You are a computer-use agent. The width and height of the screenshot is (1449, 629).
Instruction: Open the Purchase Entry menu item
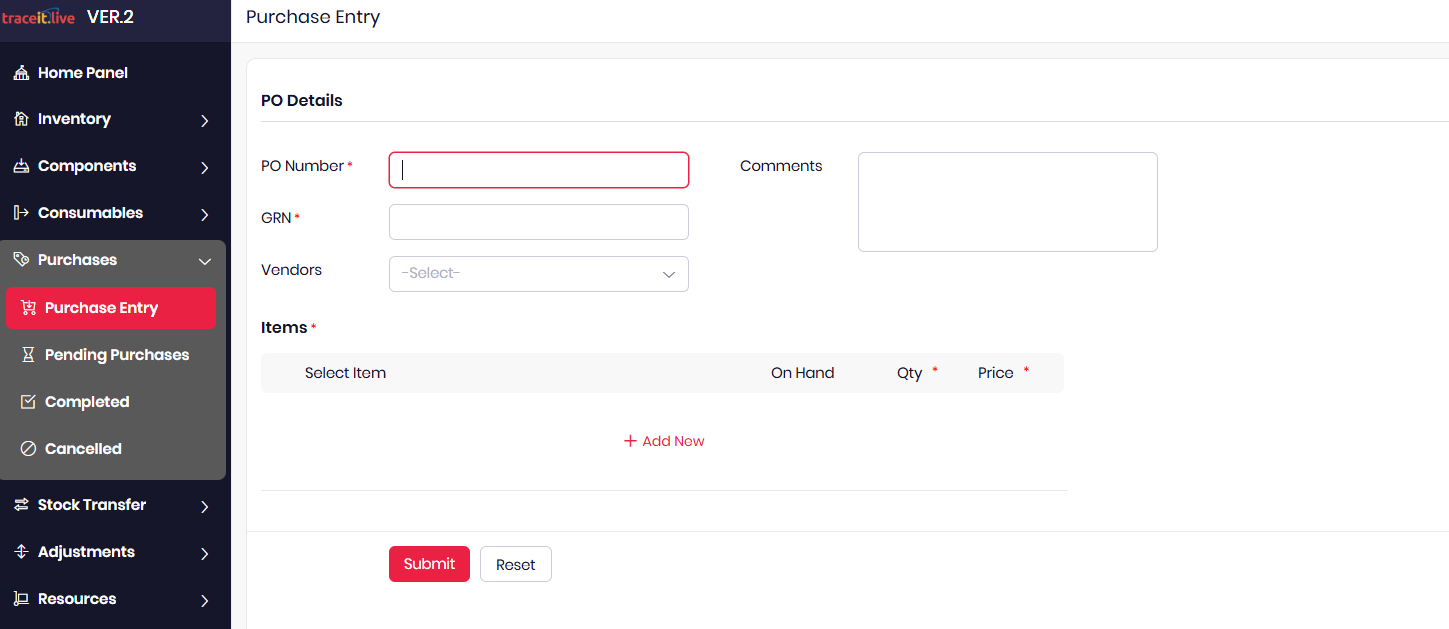(x=101, y=308)
